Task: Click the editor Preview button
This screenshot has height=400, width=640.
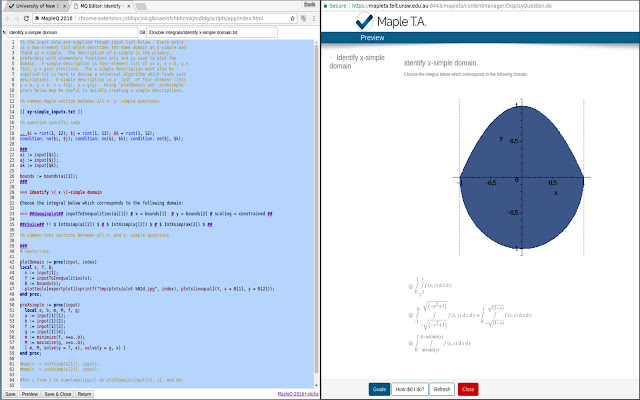Action: (29, 394)
